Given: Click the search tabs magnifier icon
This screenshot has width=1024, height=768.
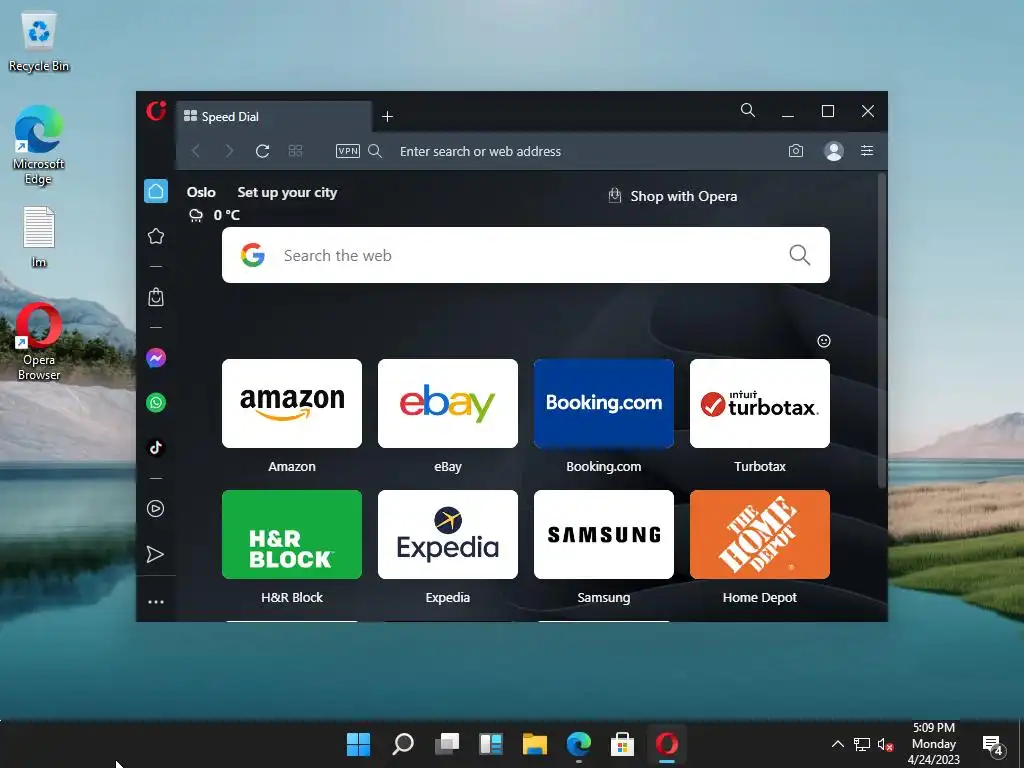Looking at the screenshot, I should point(748,110).
